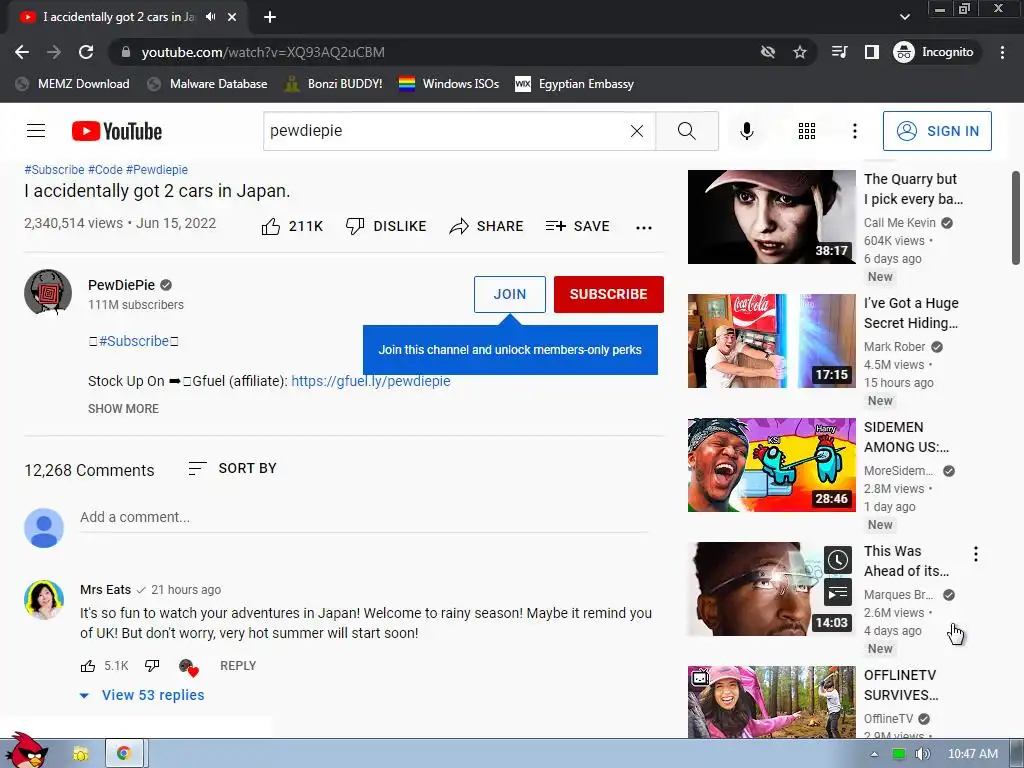
Task: Open YouTube settings three-dot menu
Action: click(854, 131)
